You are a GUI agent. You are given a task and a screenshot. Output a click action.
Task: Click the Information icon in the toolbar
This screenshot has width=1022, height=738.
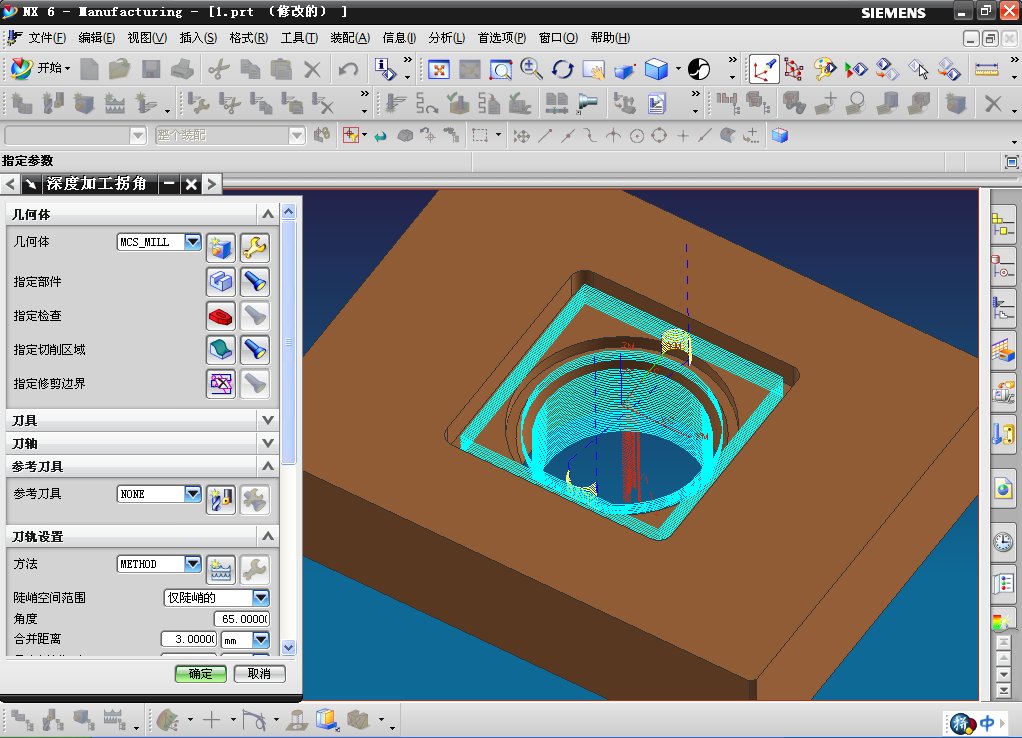tap(385, 68)
